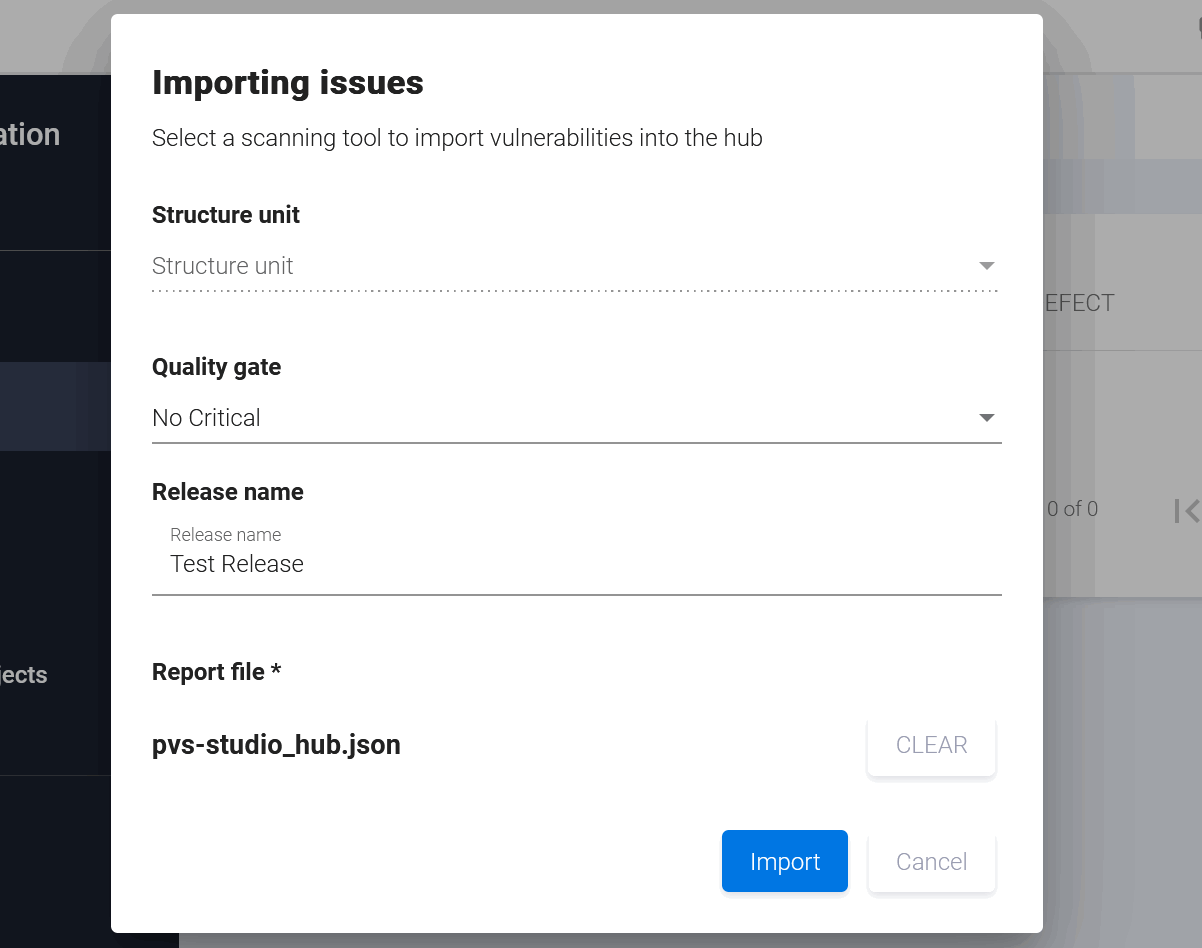This screenshot has width=1202, height=948.
Task: Click the Structure unit dropdown arrow
Action: (986, 266)
